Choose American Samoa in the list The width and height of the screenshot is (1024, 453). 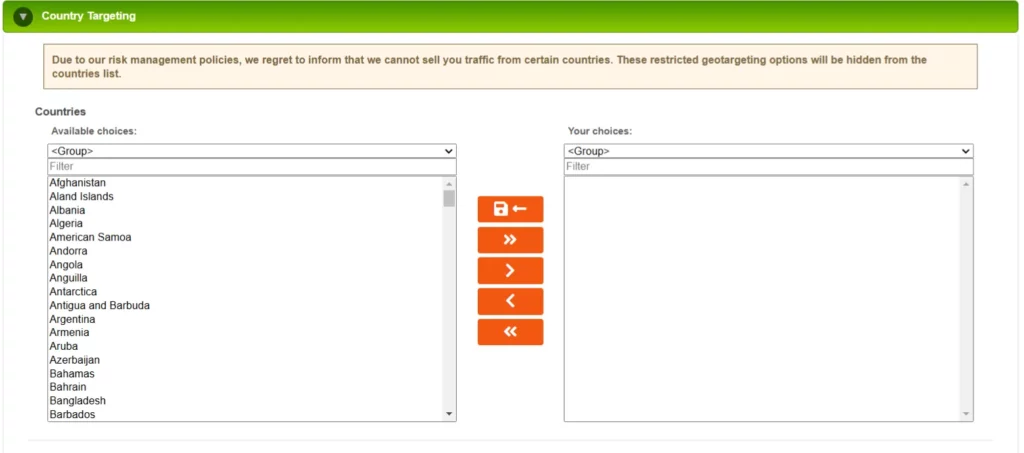click(90, 237)
